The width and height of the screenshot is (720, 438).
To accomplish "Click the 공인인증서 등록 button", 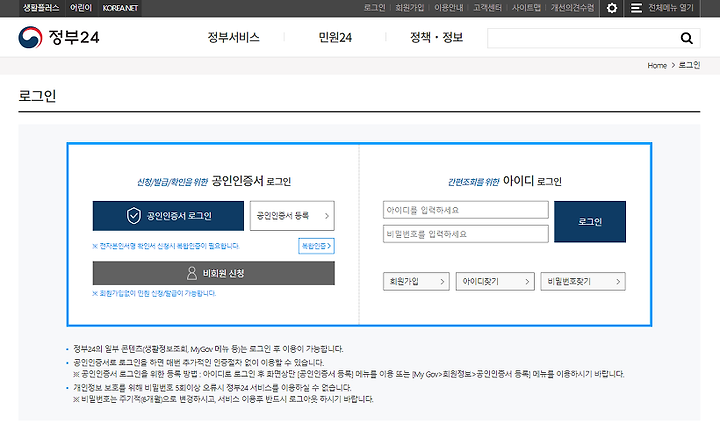I will (x=292, y=216).
